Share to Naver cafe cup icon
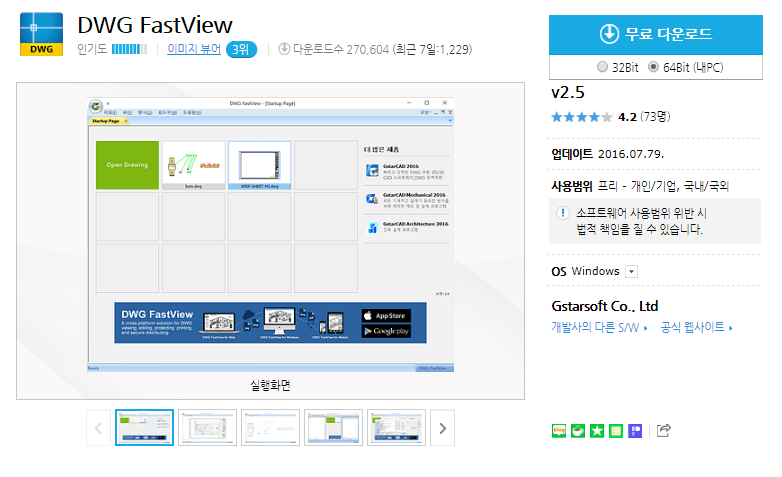The width and height of the screenshot is (782, 477). [x=578, y=431]
